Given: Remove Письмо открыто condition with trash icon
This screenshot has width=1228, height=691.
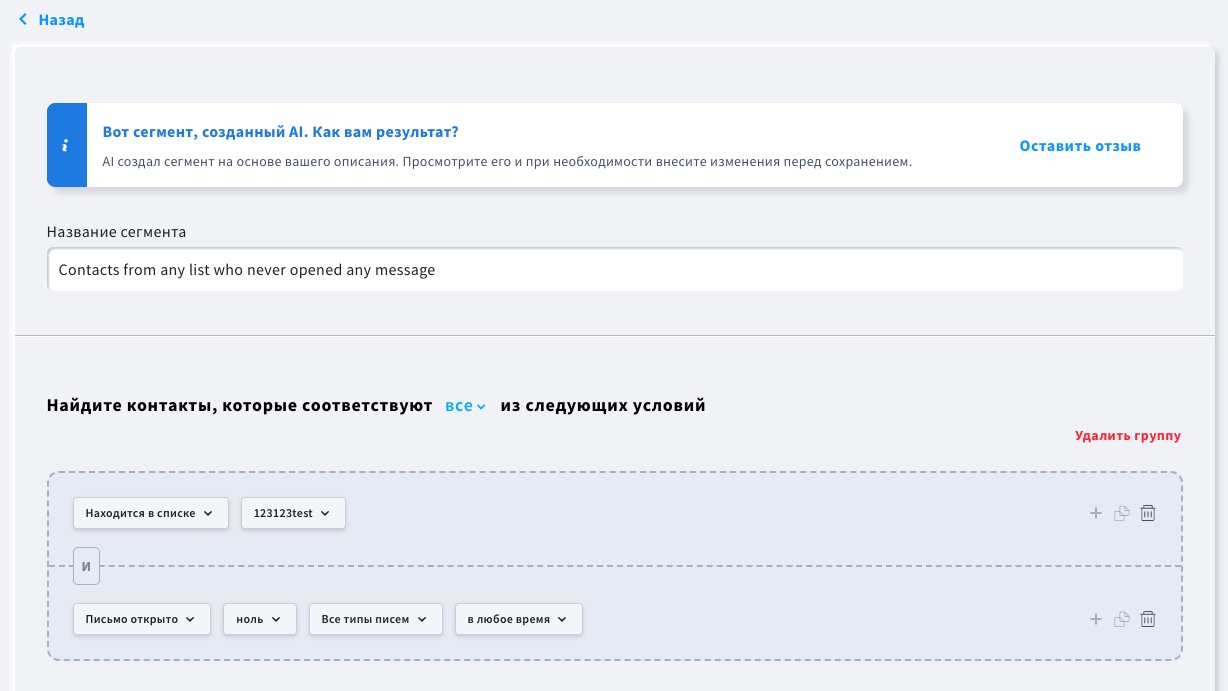Looking at the screenshot, I should click(x=1148, y=619).
